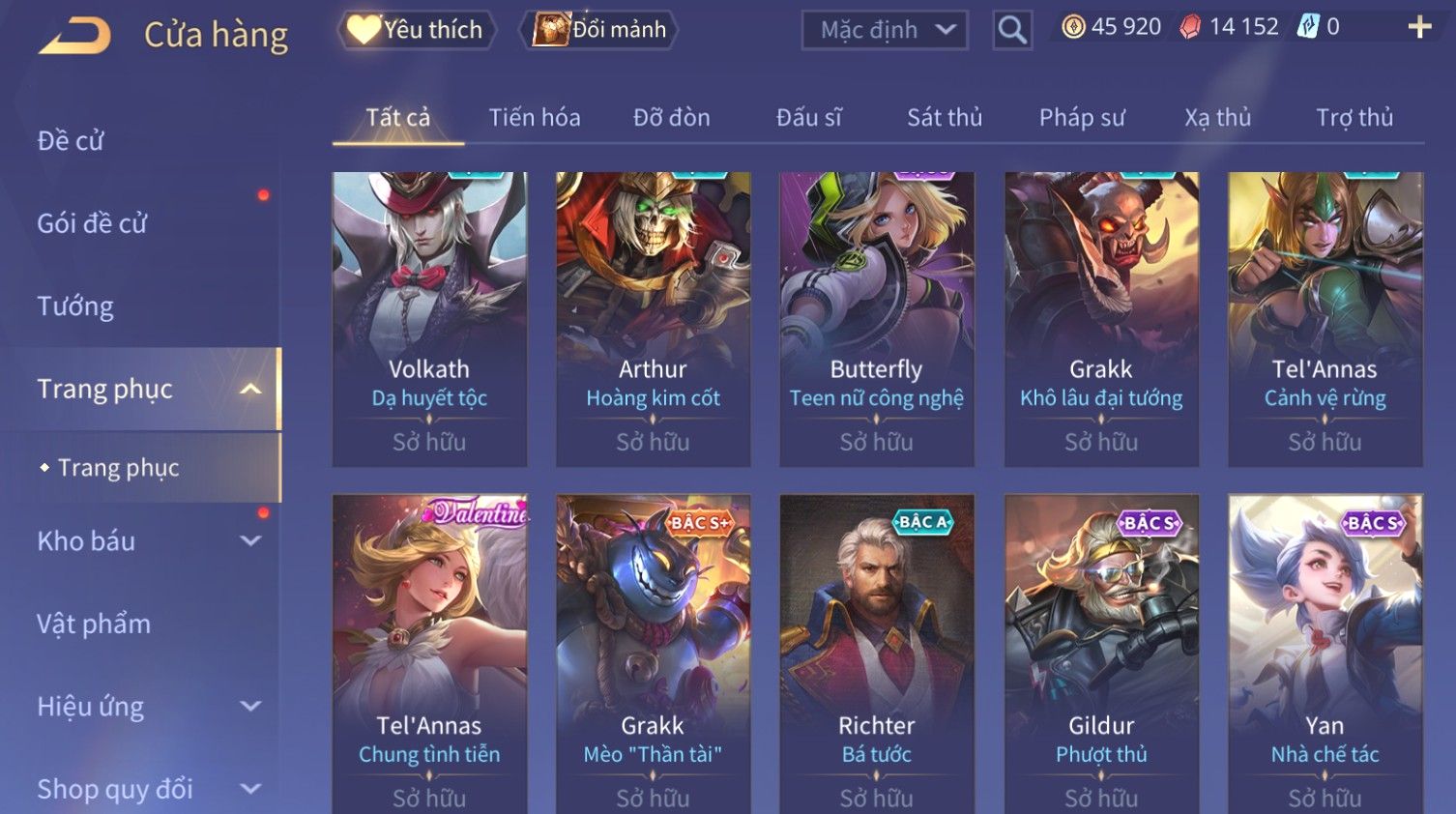Open the Mặc định sort dropdown
The height and width of the screenshot is (814, 1456).
point(885,30)
